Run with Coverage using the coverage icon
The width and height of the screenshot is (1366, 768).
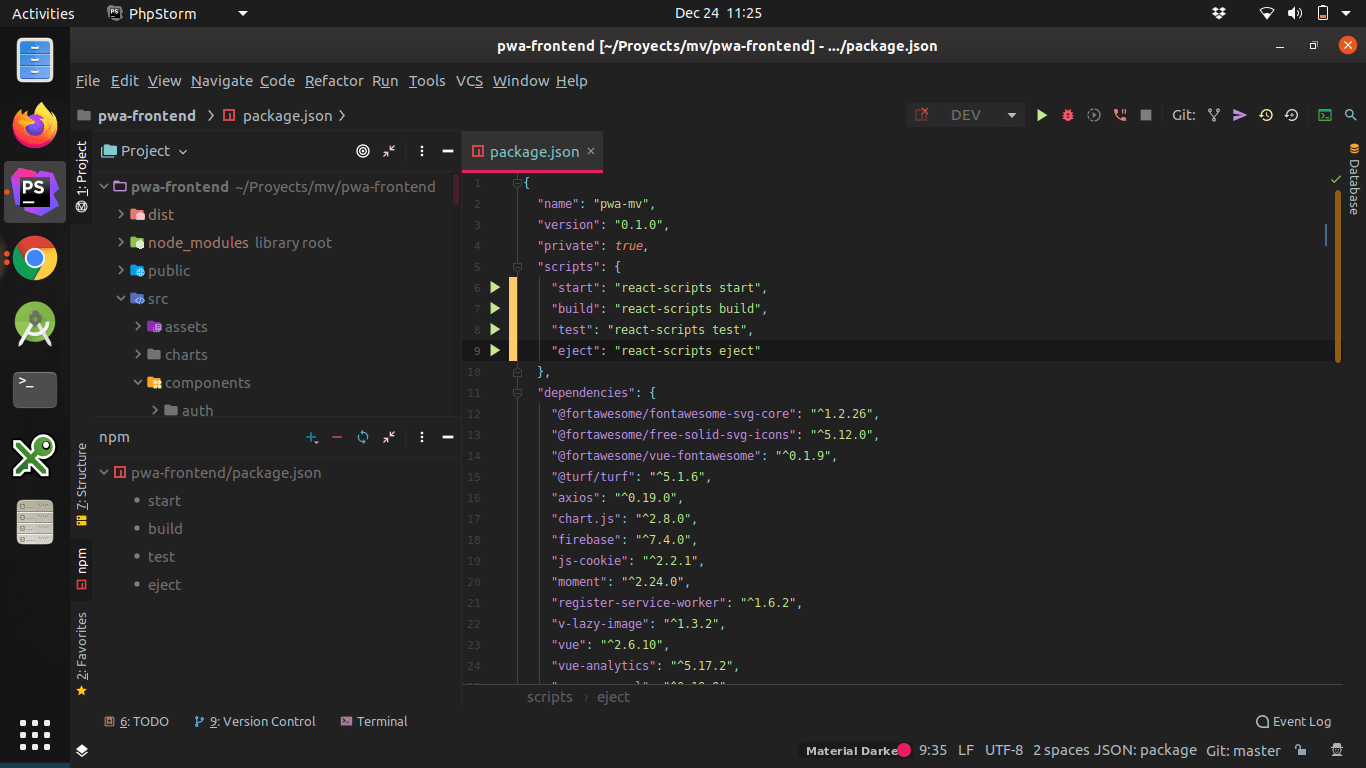(x=1092, y=115)
